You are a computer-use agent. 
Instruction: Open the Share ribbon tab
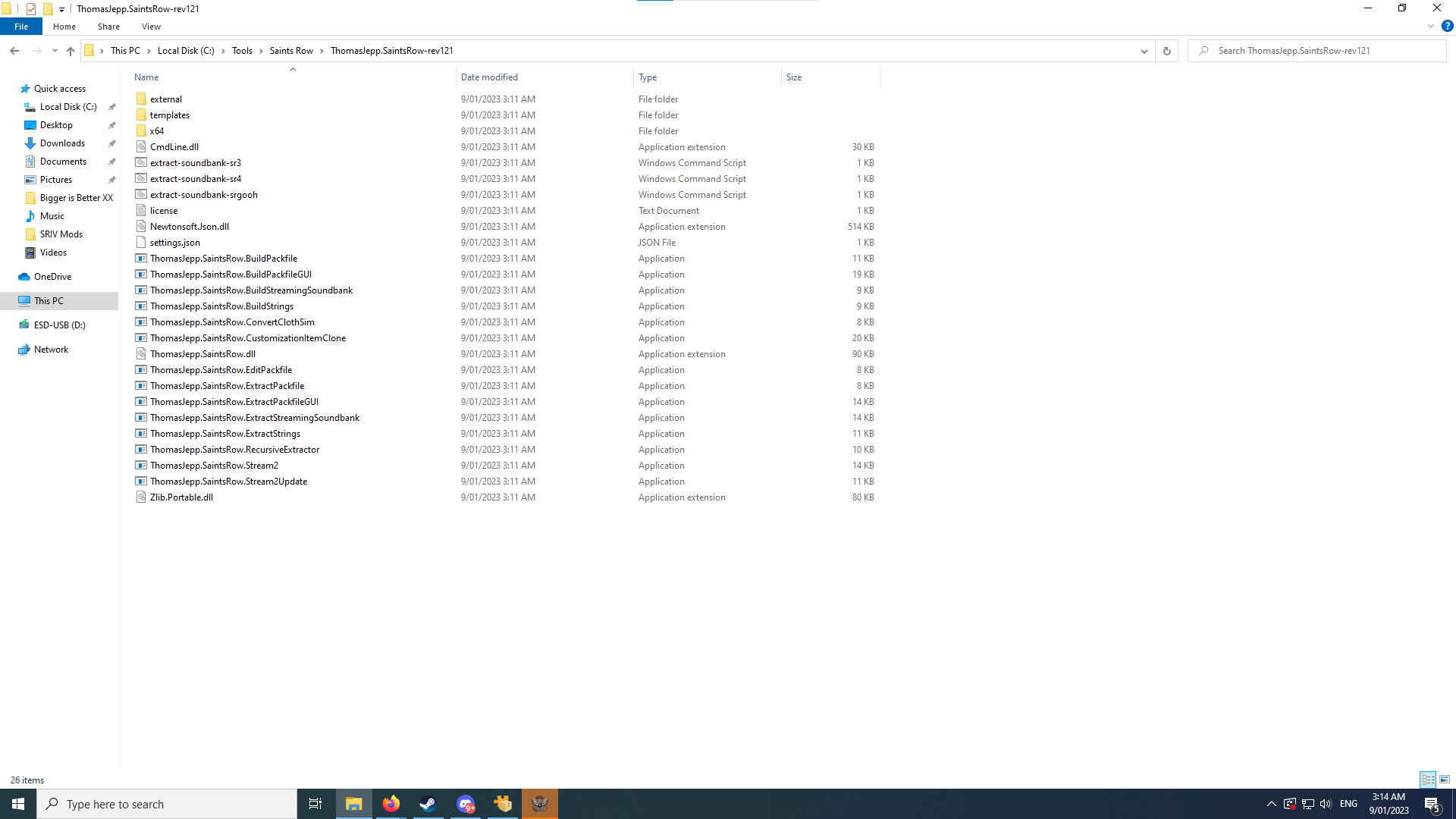tap(108, 27)
